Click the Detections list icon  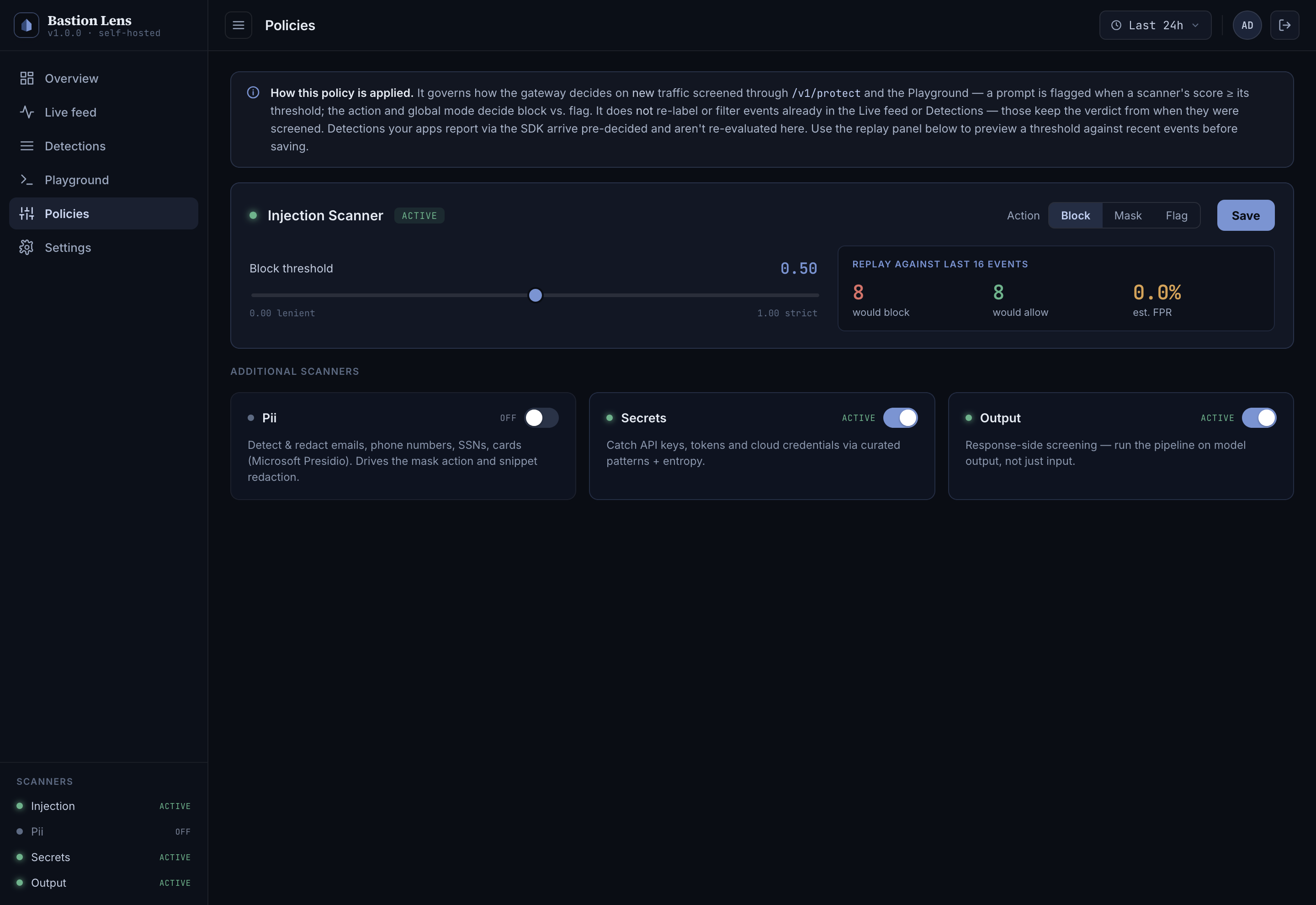tap(27, 146)
